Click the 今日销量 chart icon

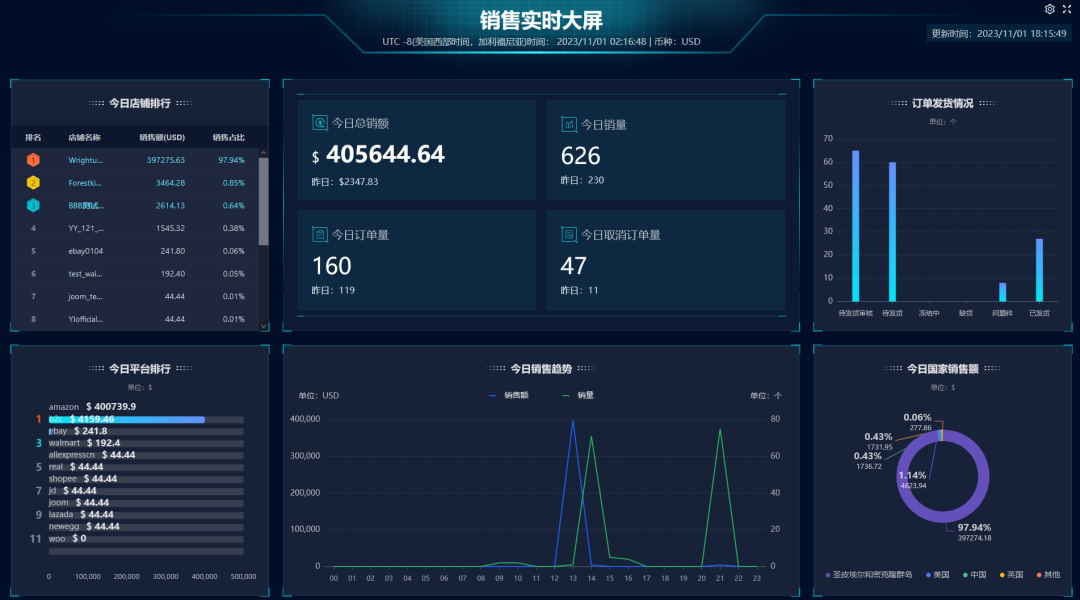(567, 122)
